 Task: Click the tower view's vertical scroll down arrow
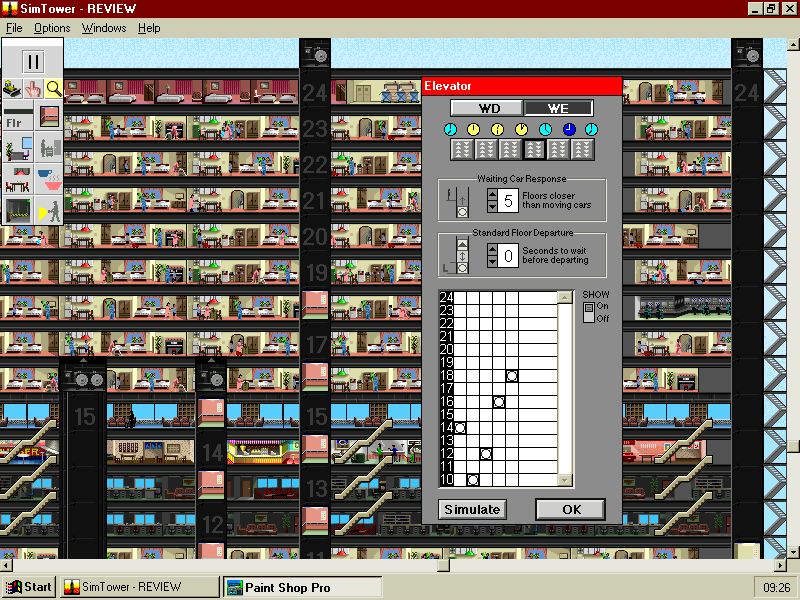(x=793, y=553)
